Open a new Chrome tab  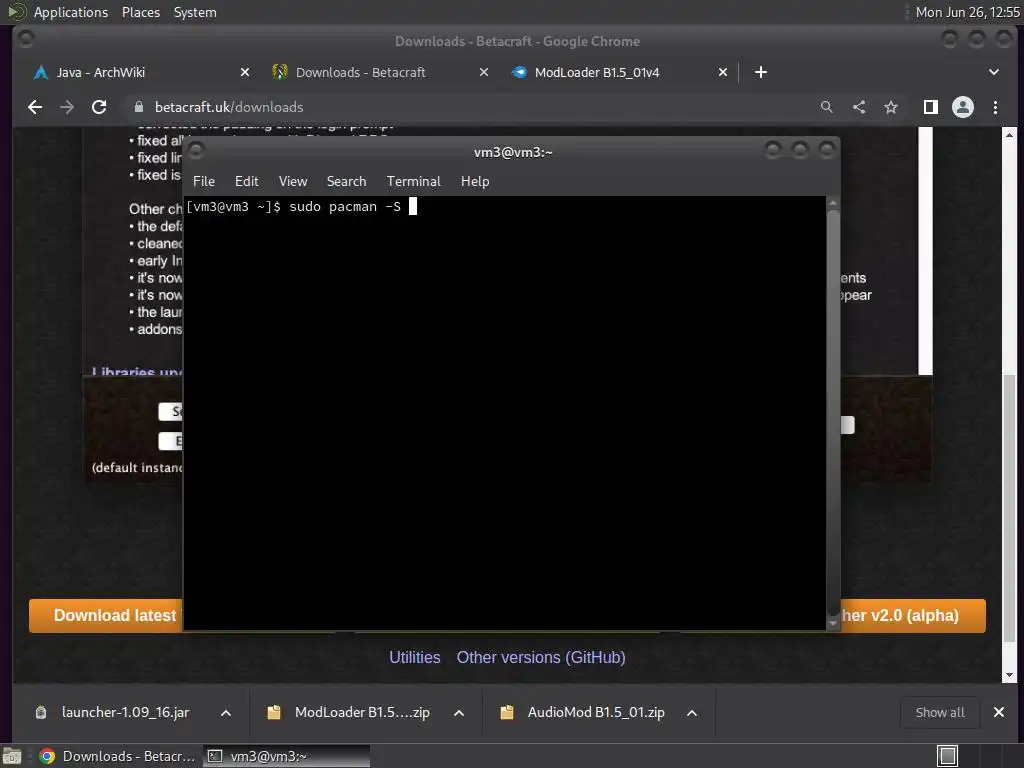761,72
